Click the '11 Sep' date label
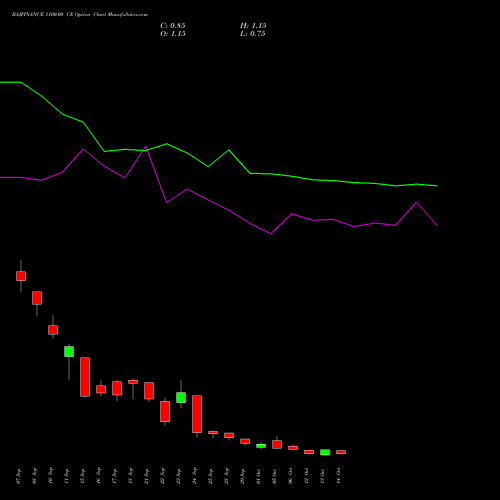Image resolution: width=500 pixels, height=500 pixels. coord(67,476)
